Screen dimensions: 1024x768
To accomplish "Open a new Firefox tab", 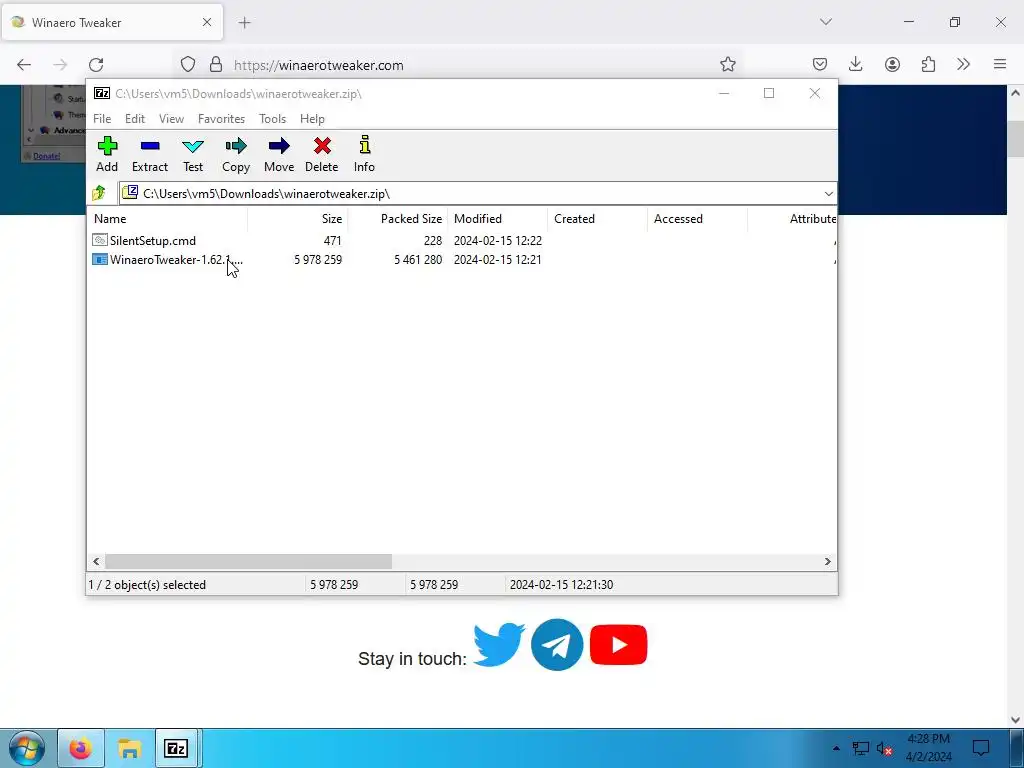I will pos(244,22).
